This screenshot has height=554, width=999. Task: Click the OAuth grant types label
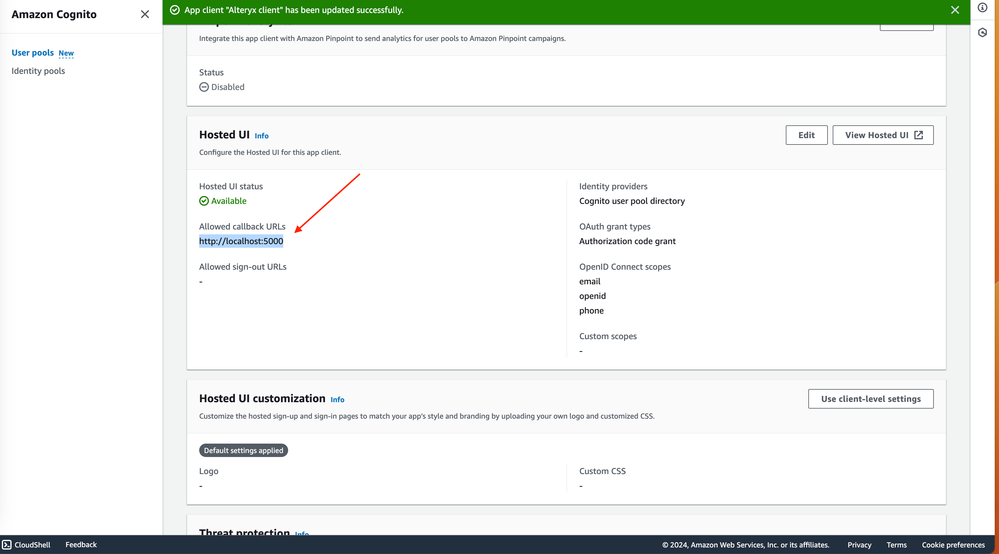(x=614, y=227)
